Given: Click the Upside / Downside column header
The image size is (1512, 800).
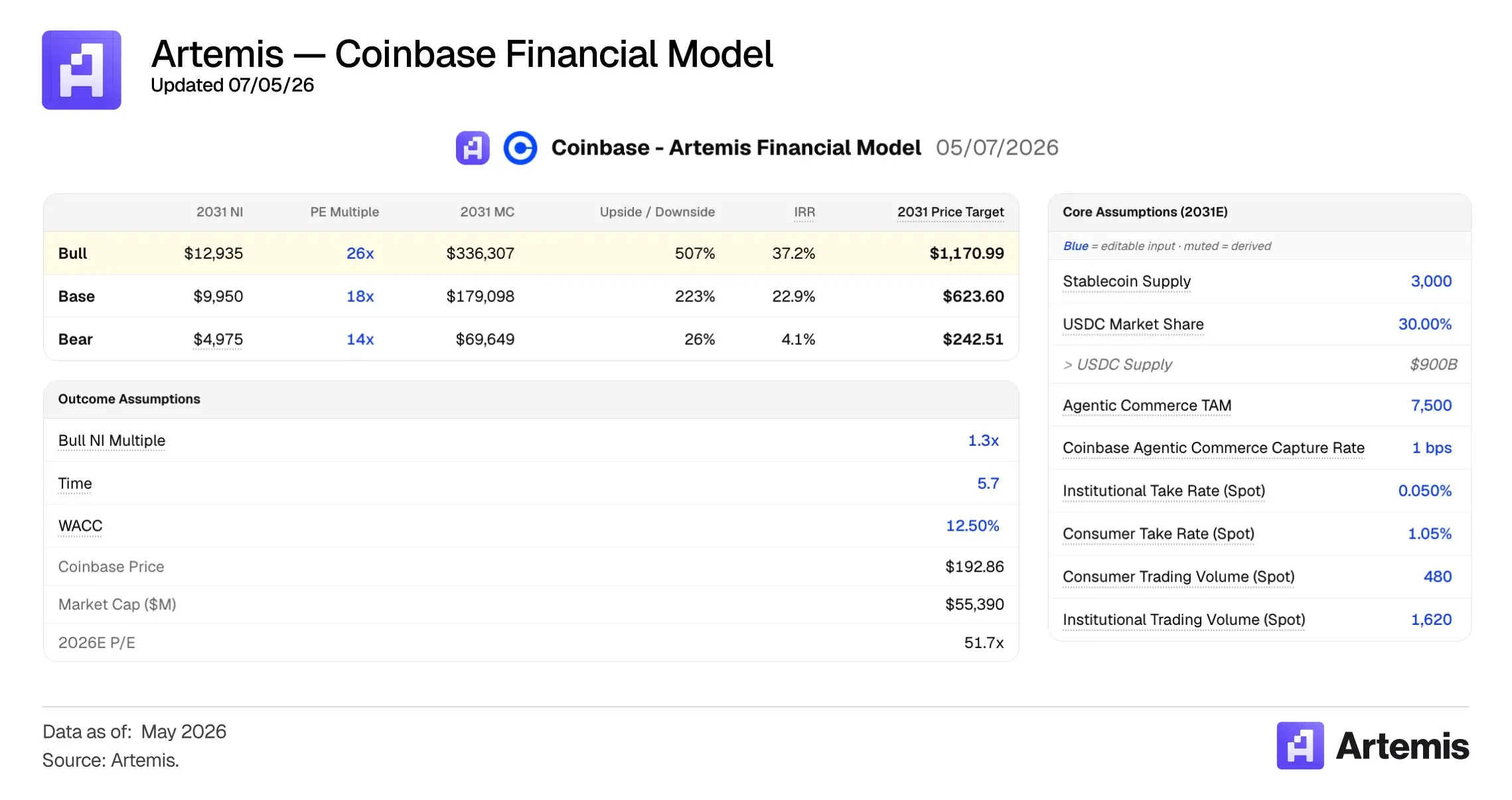Looking at the screenshot, I should click(x=657, y=212).
